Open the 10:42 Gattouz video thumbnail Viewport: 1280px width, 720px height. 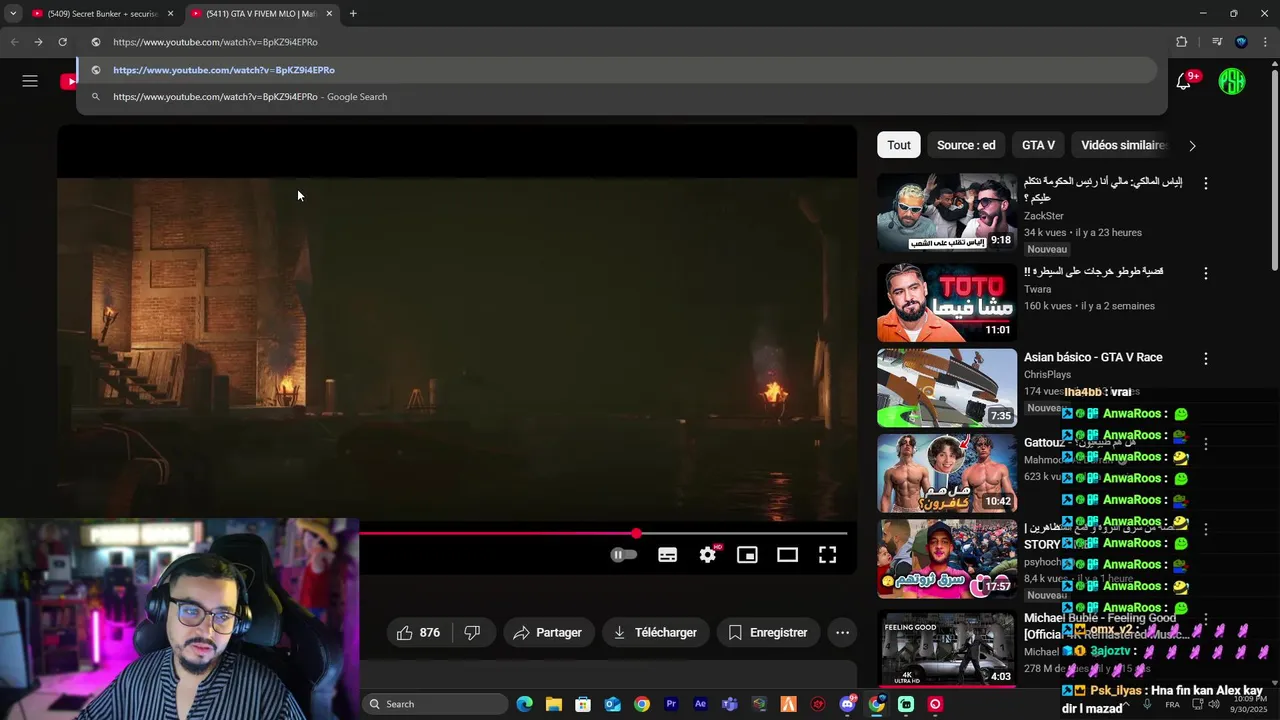947,473
